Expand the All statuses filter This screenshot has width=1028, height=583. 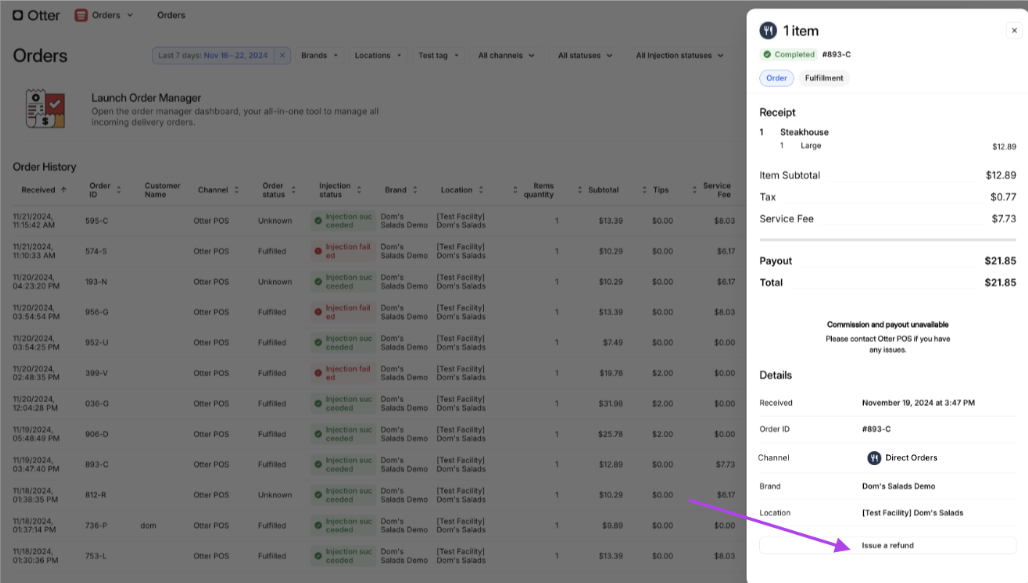click(585, 56)
